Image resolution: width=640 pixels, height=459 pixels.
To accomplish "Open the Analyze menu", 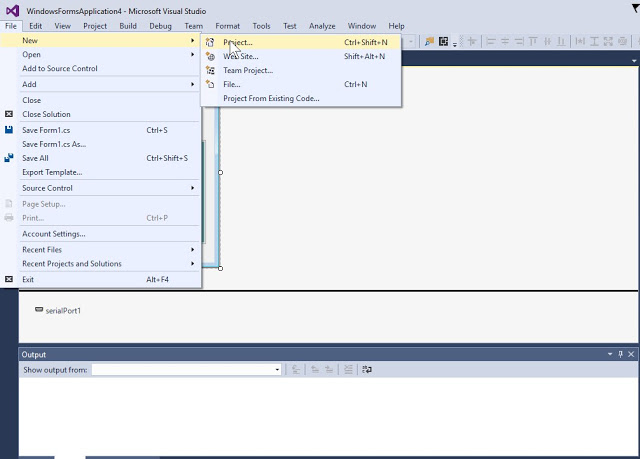I will (322, 26).
